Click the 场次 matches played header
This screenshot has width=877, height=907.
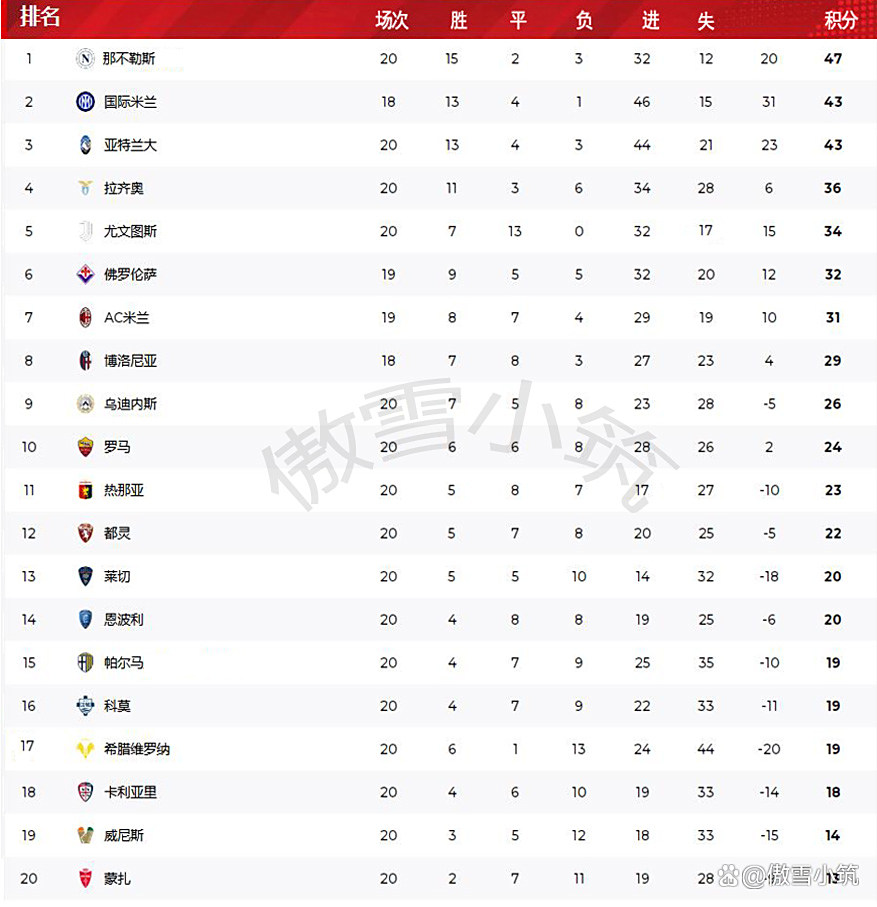tap(392, 20)
